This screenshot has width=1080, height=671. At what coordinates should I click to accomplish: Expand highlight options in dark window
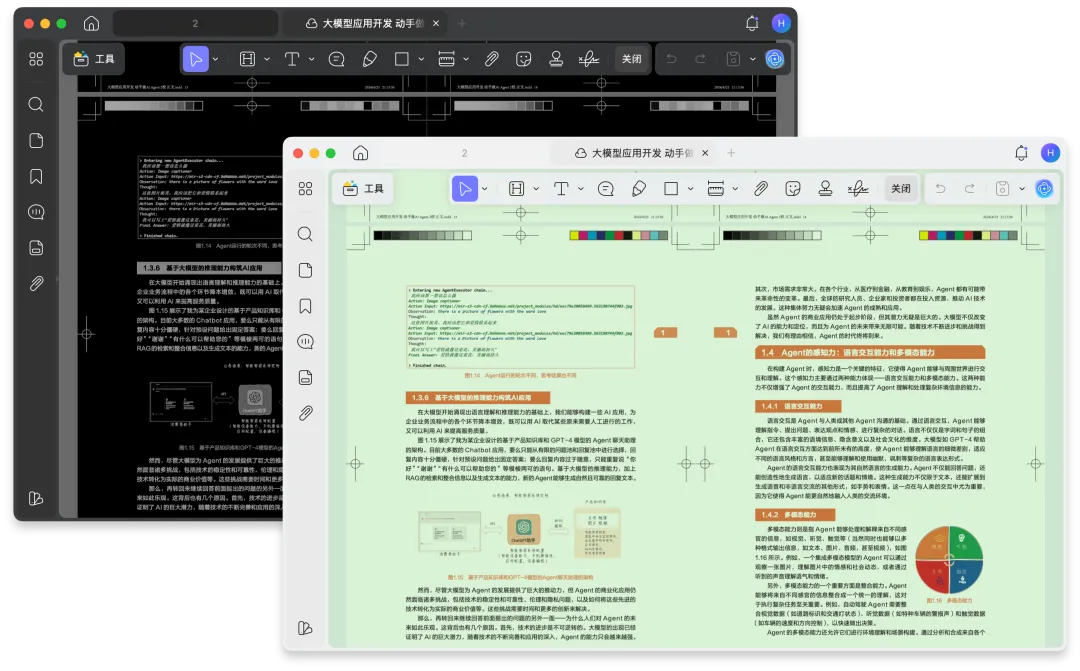click(x=267, y=59)
